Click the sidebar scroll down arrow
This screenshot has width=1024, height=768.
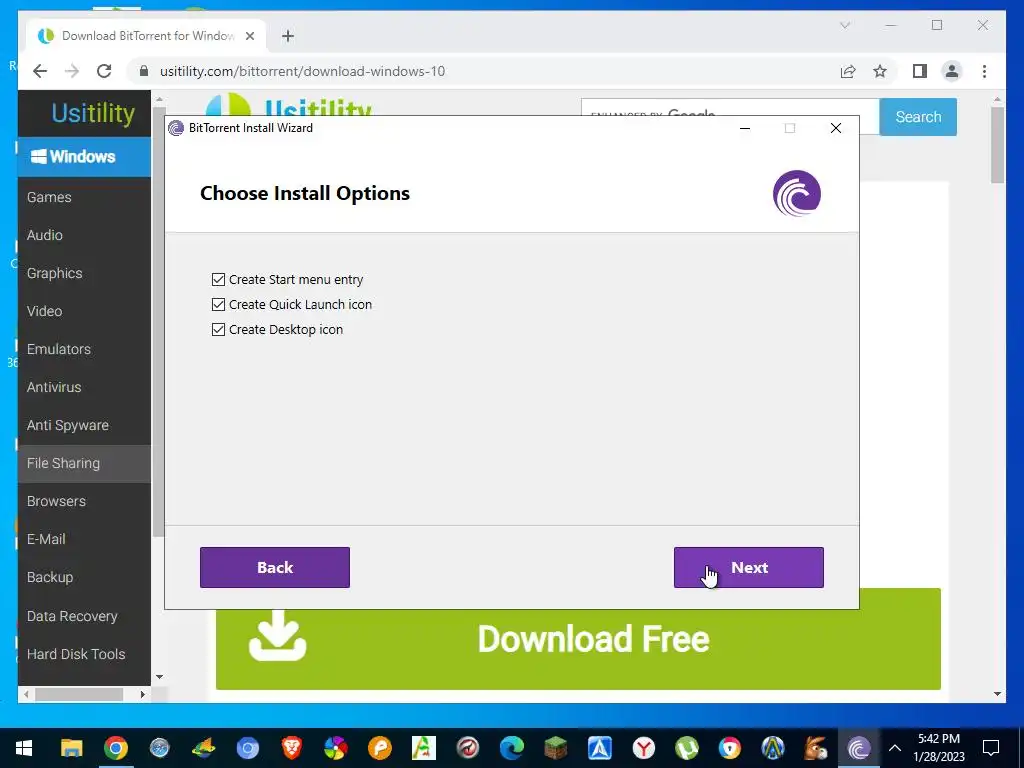click(159, 677)
